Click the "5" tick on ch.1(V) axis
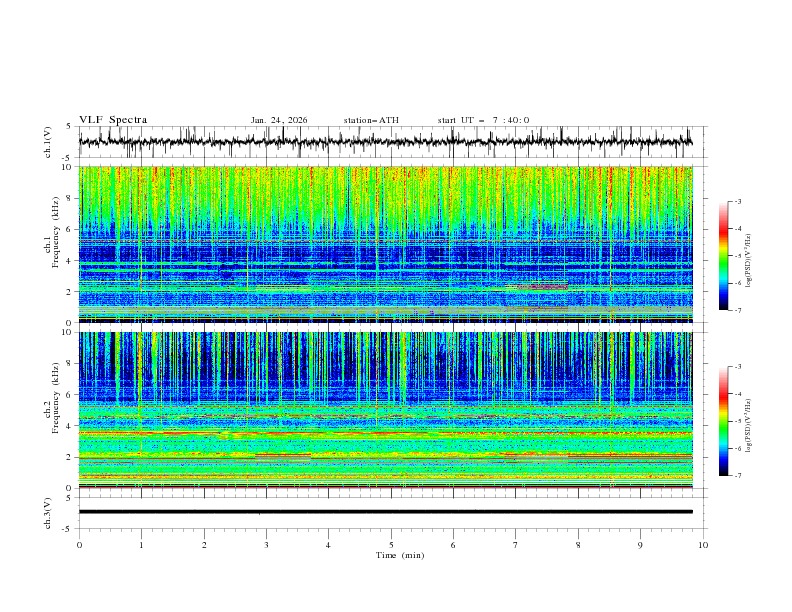Image resolution: width=792 pixels, height=612 pixels. click(x=68, y=126)
